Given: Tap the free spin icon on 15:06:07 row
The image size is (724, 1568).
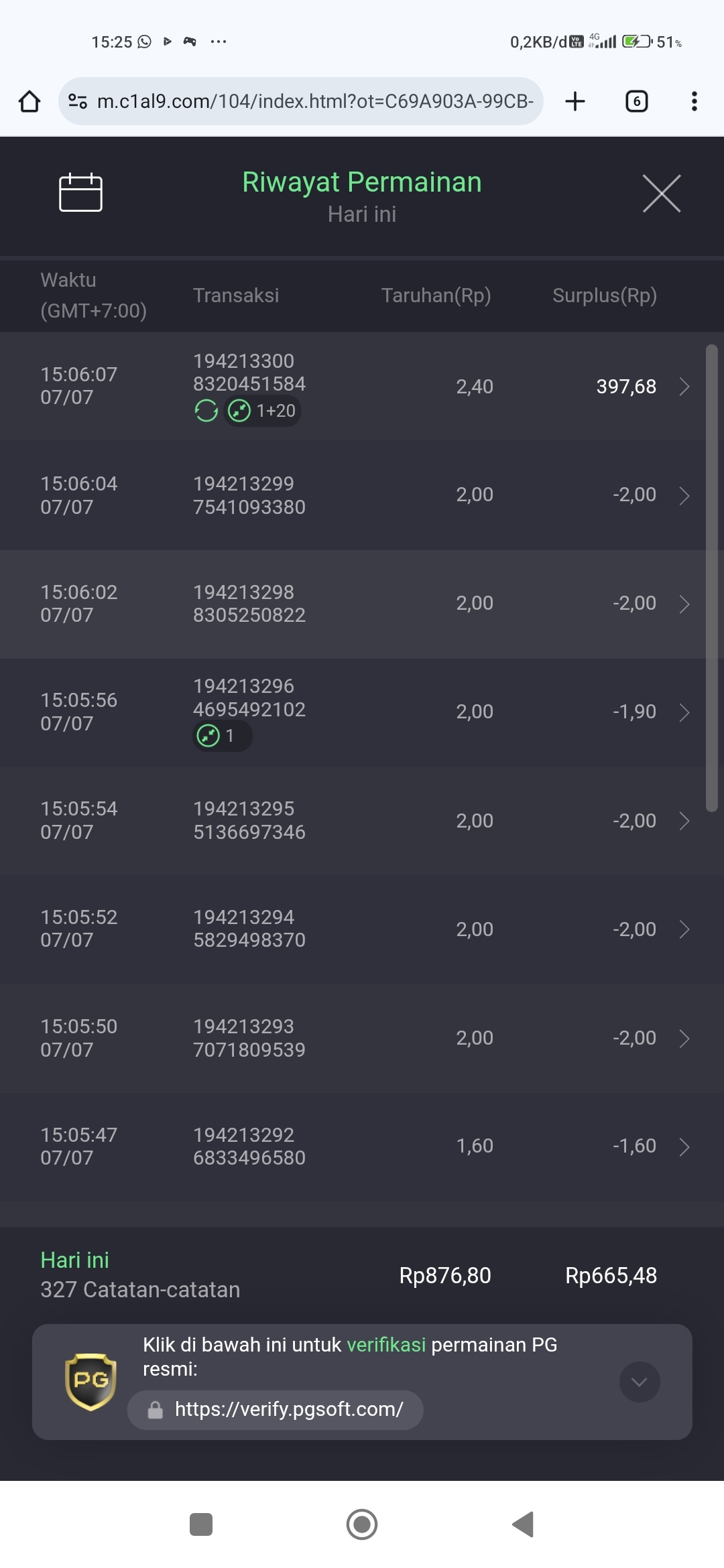Looking at the screenshot, I should coord(206,411).
